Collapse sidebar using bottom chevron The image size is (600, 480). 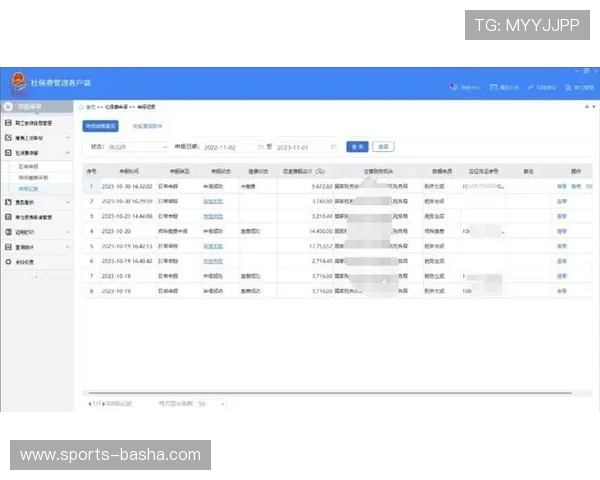point(36,277)
